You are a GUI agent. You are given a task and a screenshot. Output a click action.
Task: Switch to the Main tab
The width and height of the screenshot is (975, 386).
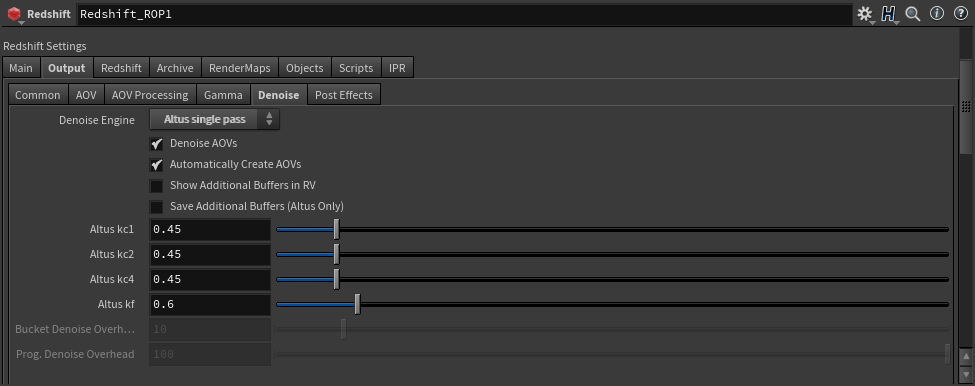click(21, 68)
